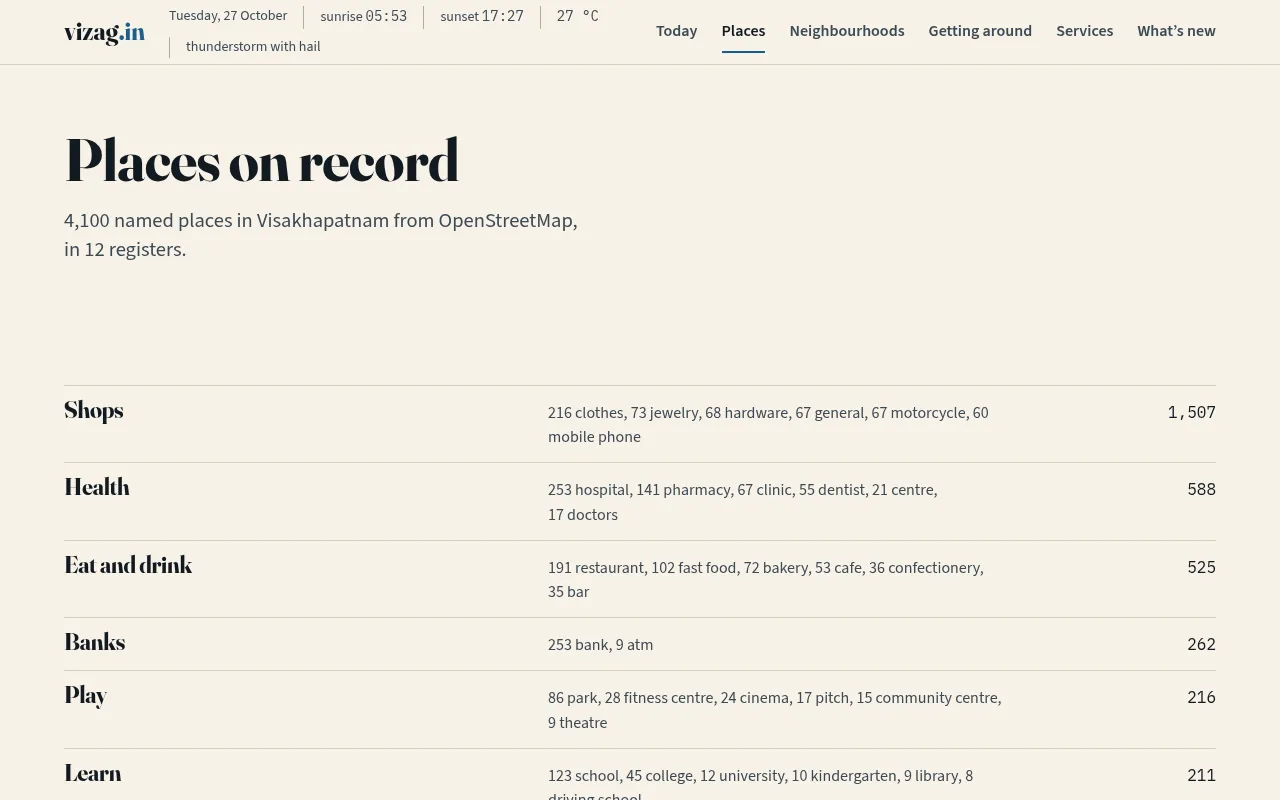Click the vizag.in site logo
1280x800 pixels.
[x=104, y=32]
